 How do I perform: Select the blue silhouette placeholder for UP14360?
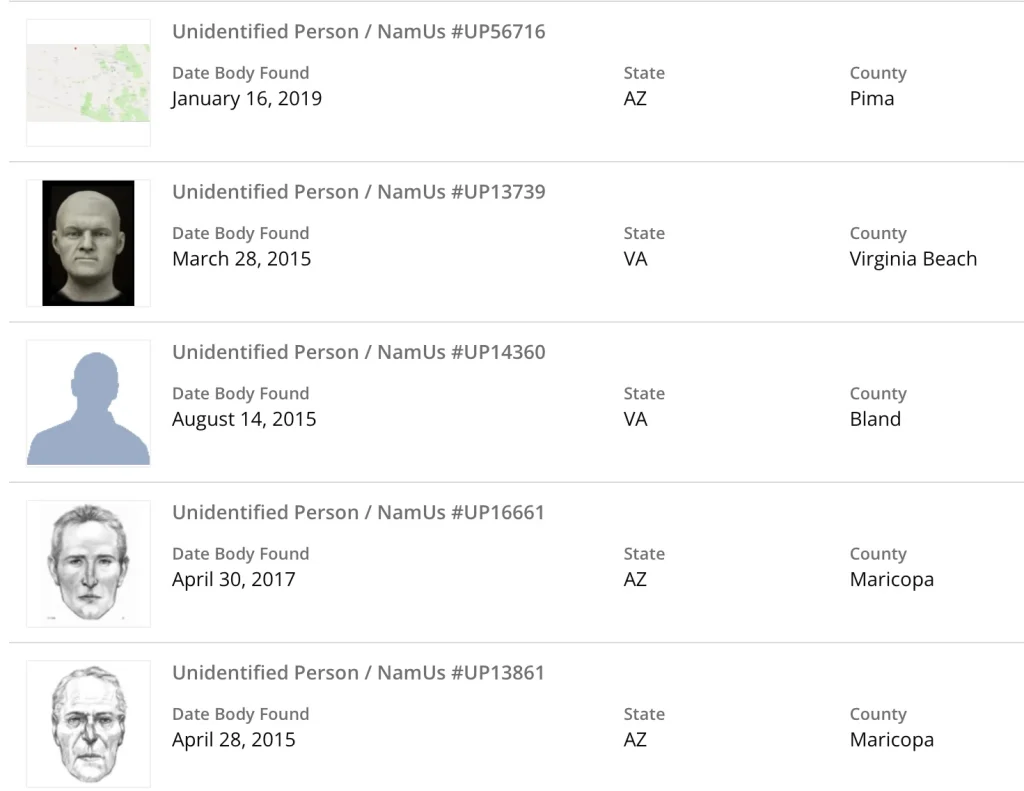[x=88, y=403]
